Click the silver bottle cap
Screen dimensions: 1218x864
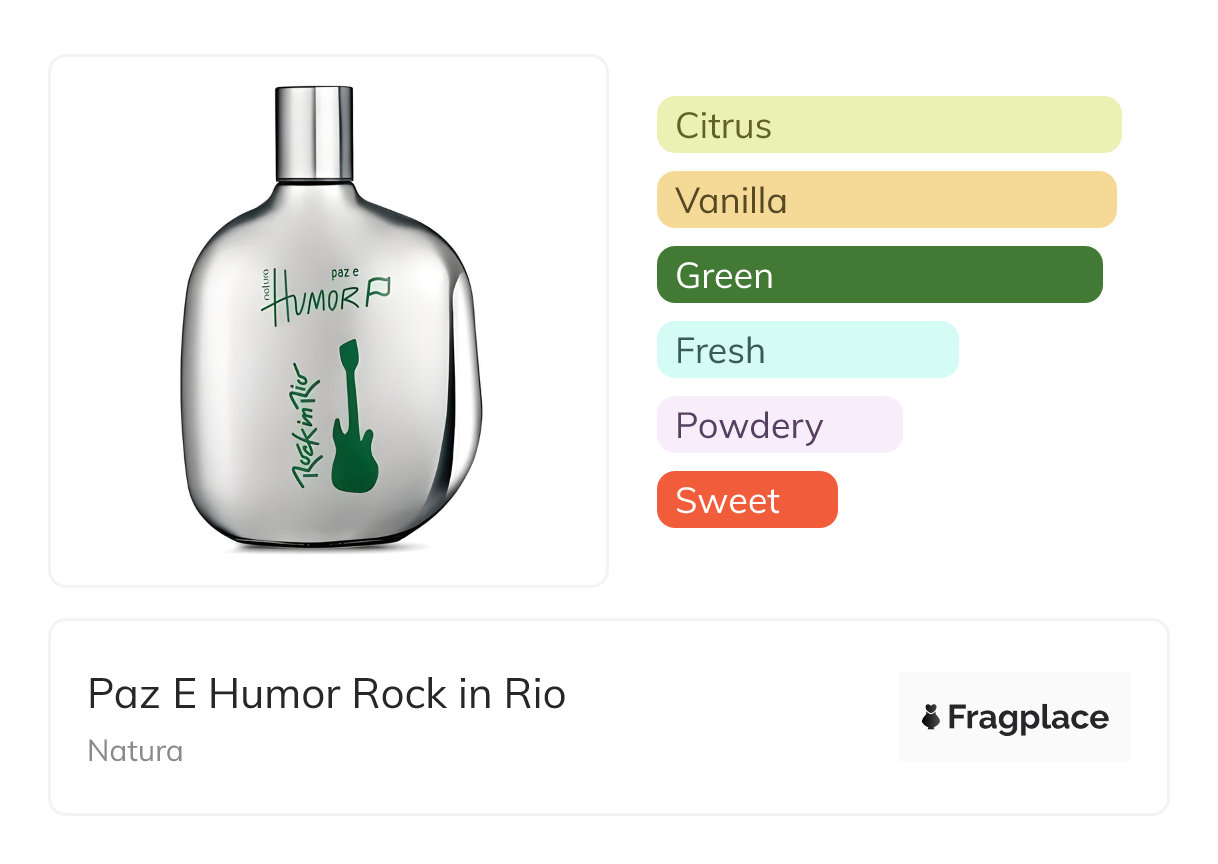click(313, 132)
